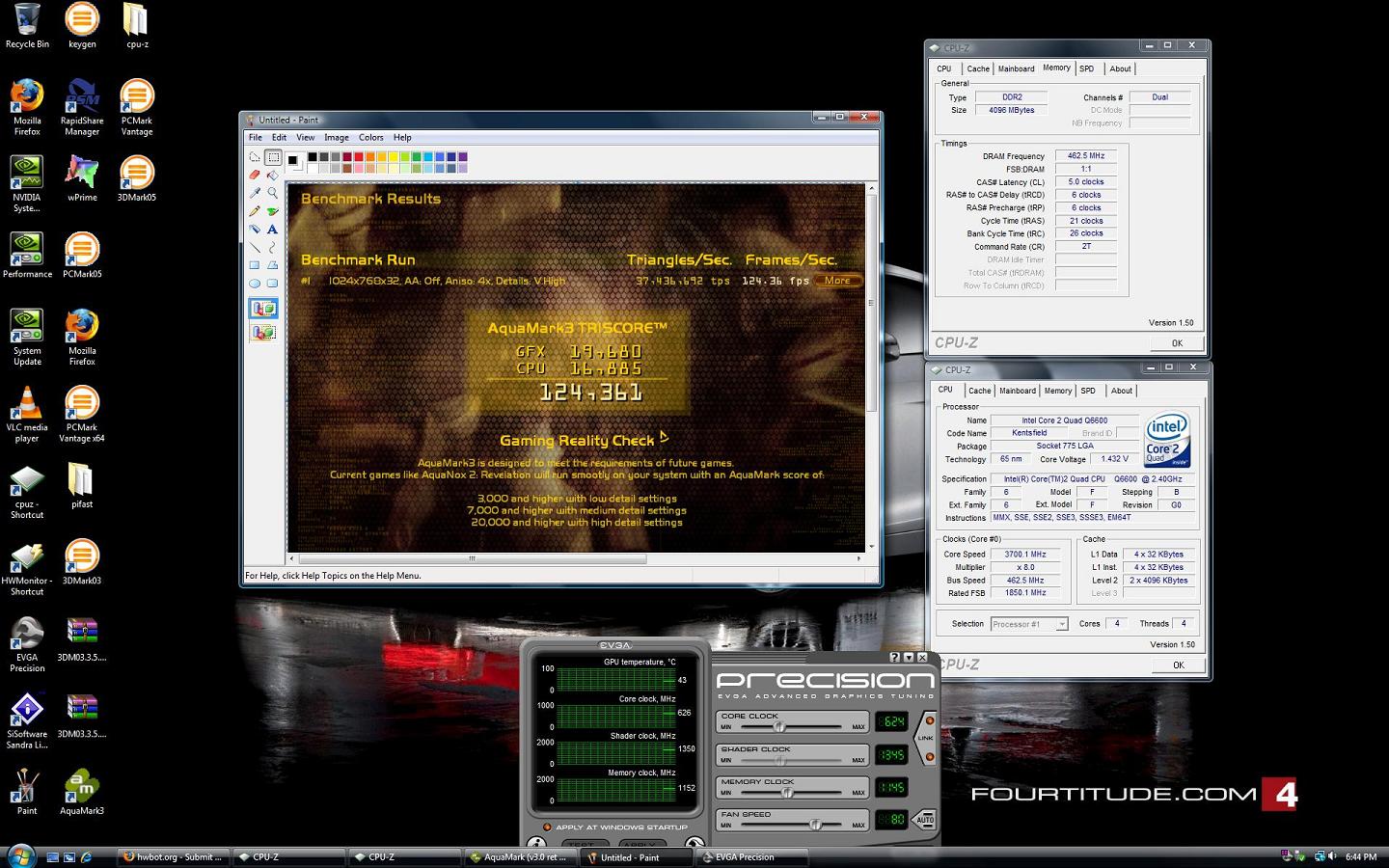Open the VLC media player desktop icon
Screen dimensions: 1389x868
27,415
